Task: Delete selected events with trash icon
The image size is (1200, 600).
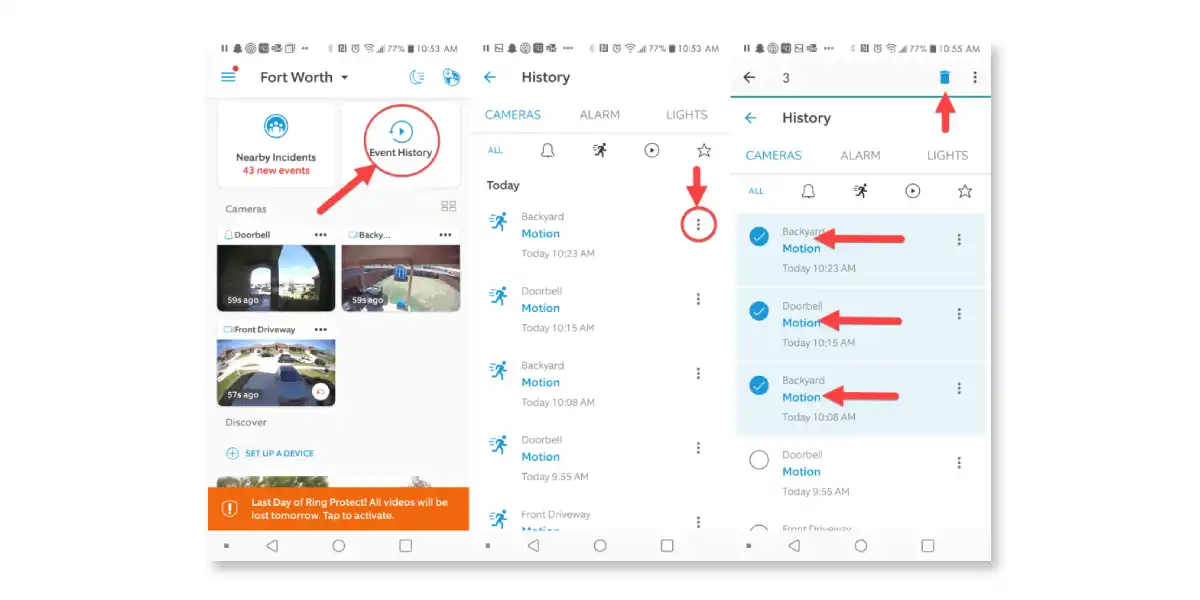Action: pos(944,77)
